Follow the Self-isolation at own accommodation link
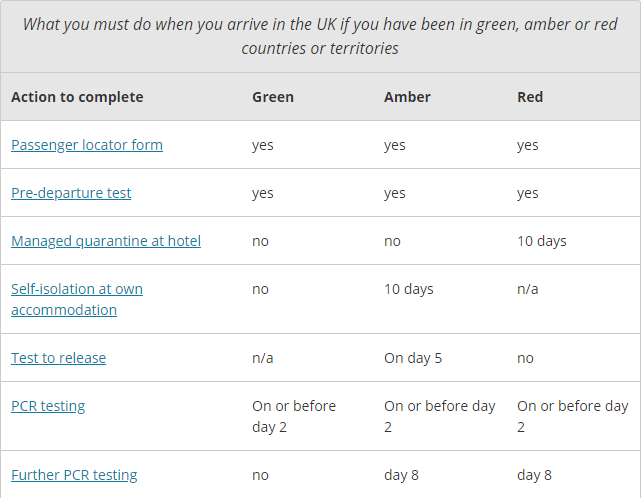The image size is (641, 498). tap(77, 299)
